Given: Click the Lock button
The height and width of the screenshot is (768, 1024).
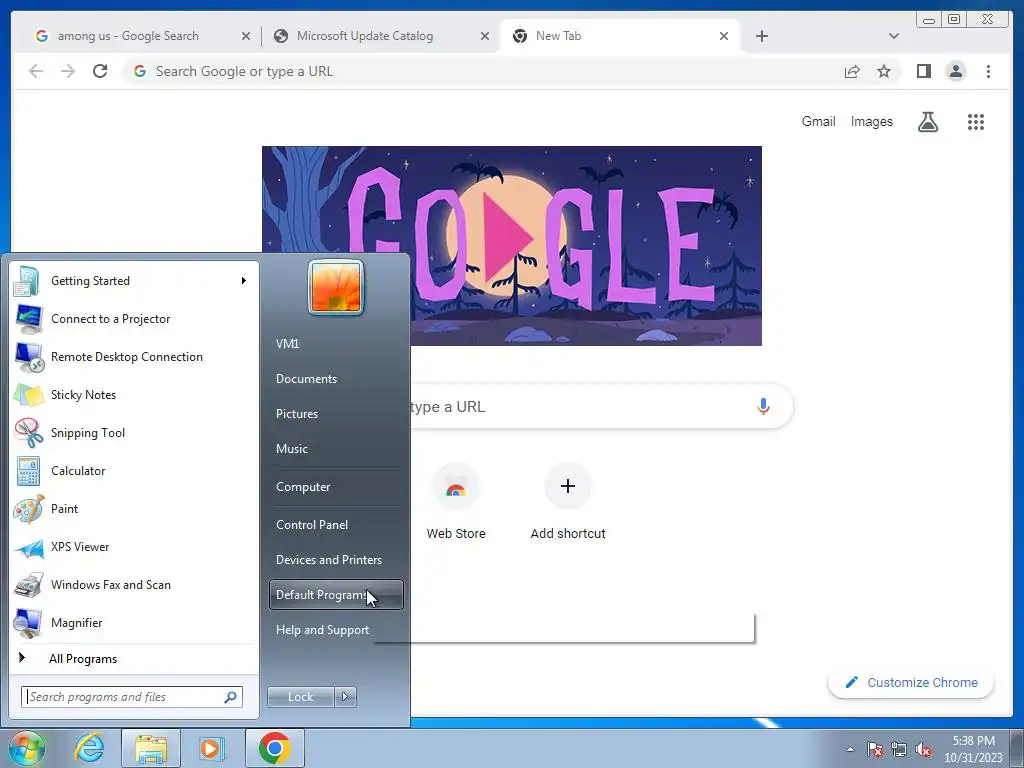Looking at the screenshot, I should (300, 697).
